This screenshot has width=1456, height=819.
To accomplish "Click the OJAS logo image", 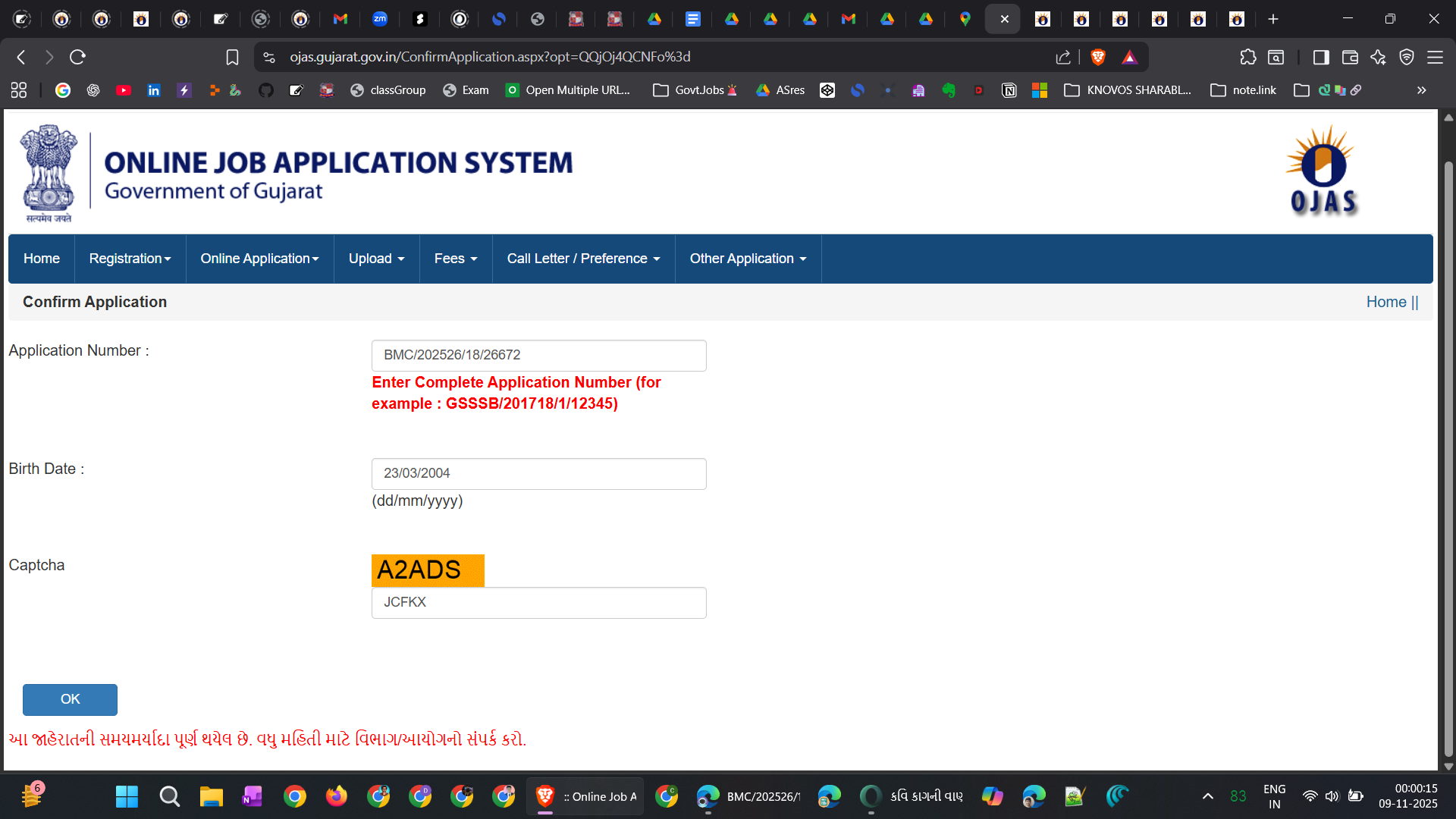I will 1323,171.
